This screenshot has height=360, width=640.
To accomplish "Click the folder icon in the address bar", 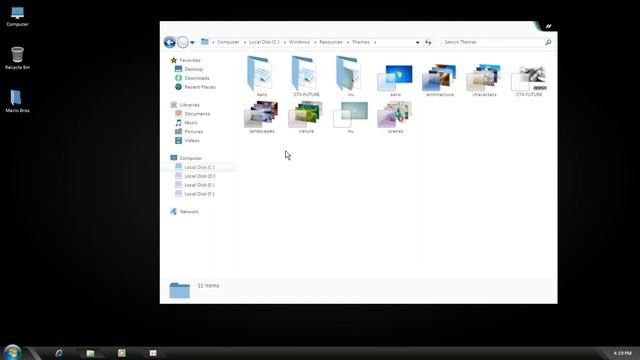I will [x=204, y=42].
